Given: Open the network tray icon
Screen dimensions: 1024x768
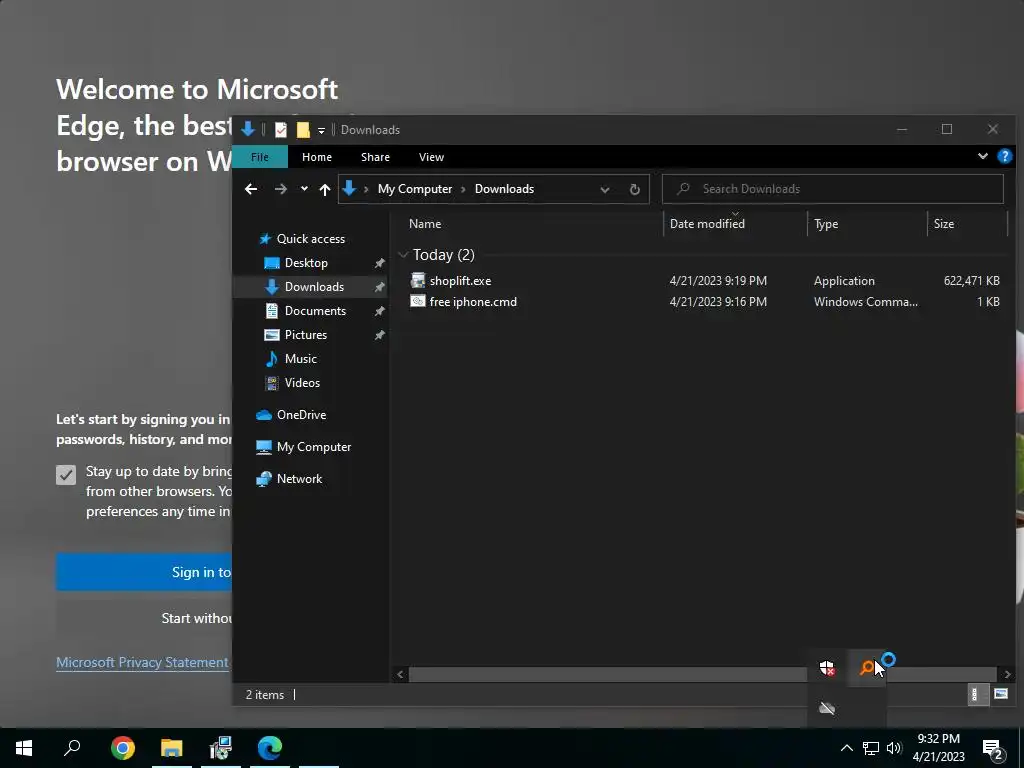Looking at the screenshot, I should pyautogui.click(x=871, y=748).
